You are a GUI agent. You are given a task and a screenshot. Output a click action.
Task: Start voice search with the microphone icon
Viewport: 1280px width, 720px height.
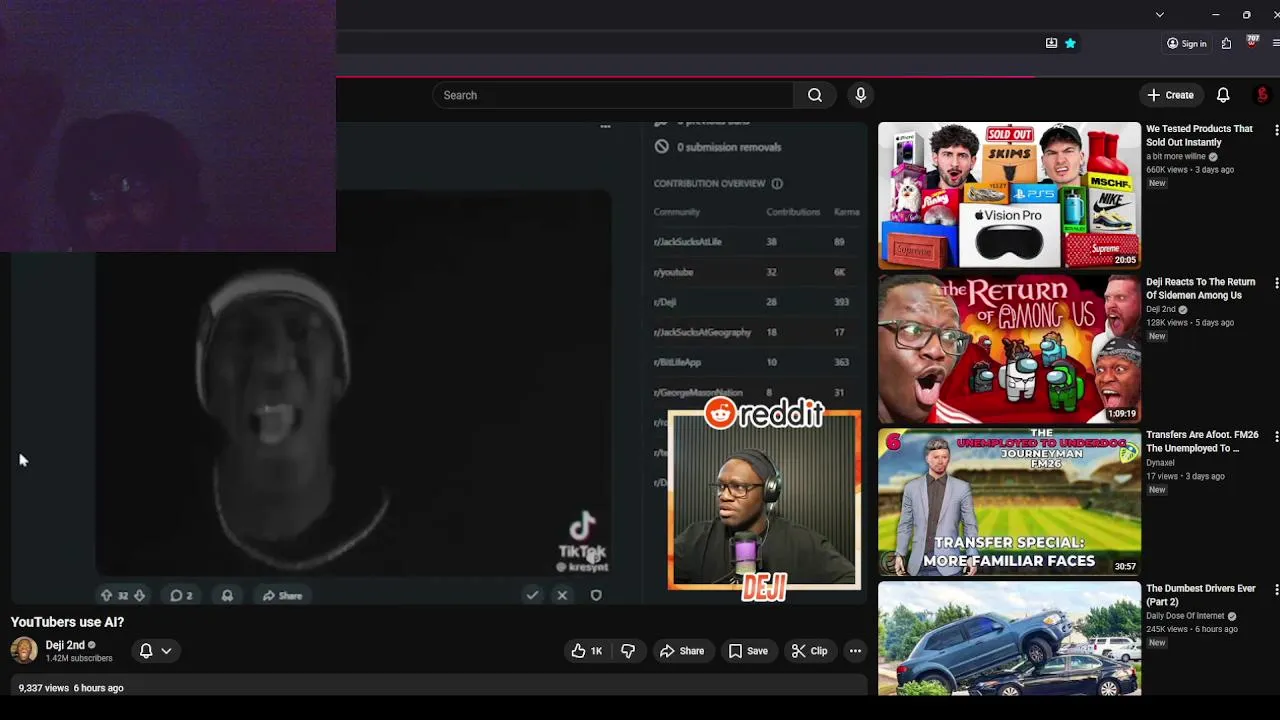click(860, 95)
